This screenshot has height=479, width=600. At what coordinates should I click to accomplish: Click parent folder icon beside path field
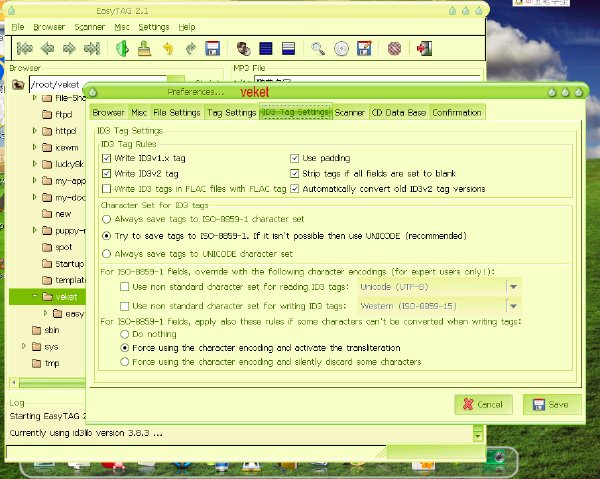[18, 84]
